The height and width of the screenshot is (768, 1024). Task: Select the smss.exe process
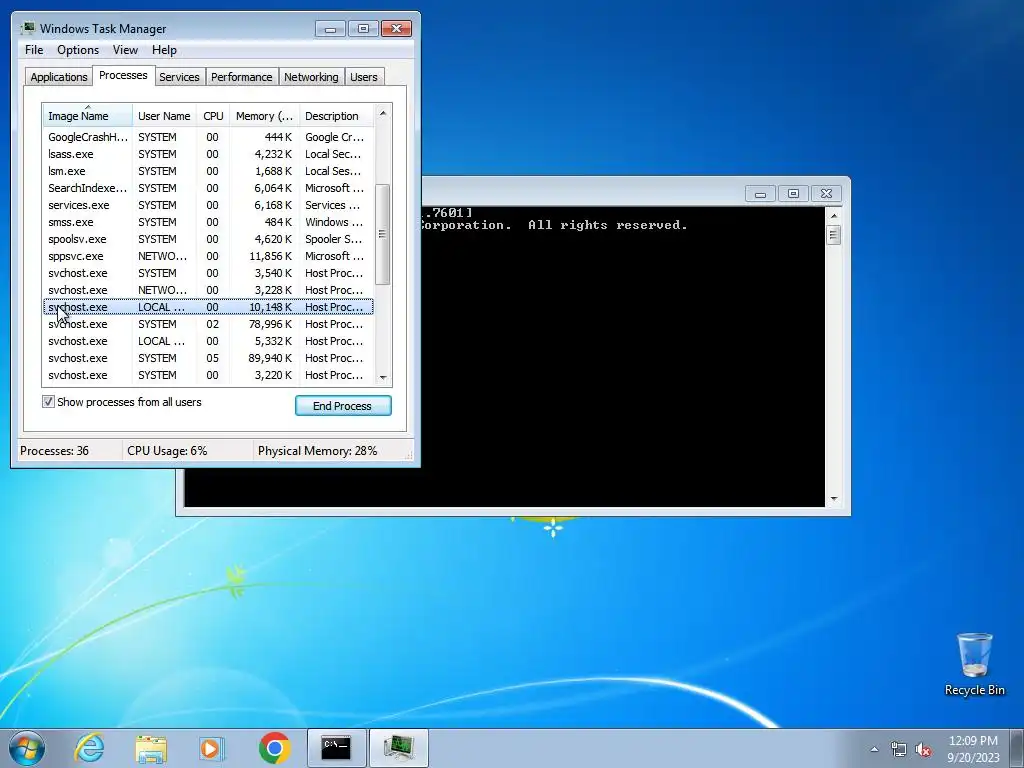(x=208, y=222)
